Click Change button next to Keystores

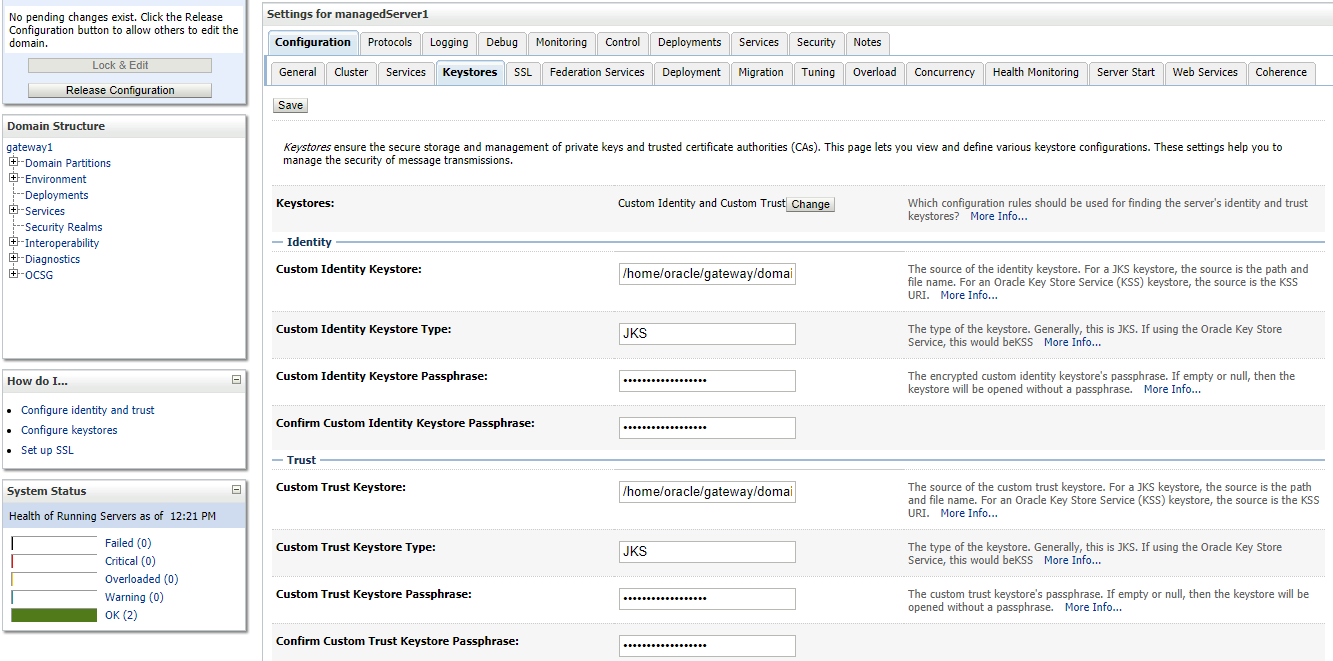tap(810, 204)
